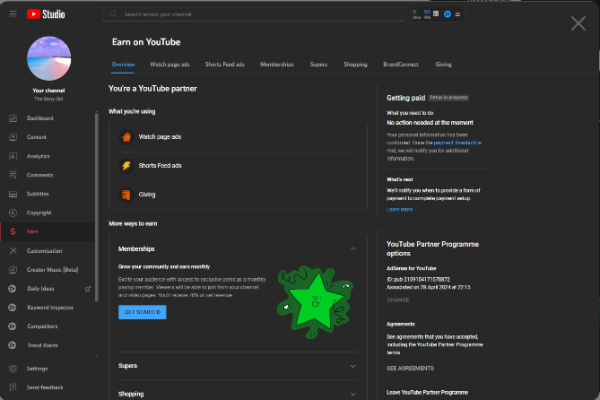Image resolution: width=600 pixels, height=400 pixels.
Task: Open the Memberships tab
Action: pos(277,64)
